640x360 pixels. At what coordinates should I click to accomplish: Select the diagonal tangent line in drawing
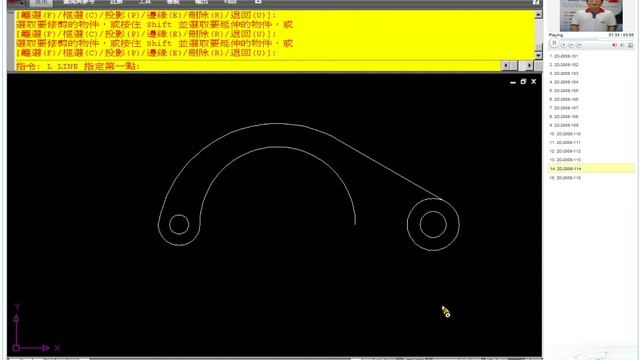click(x=388, y=169)
